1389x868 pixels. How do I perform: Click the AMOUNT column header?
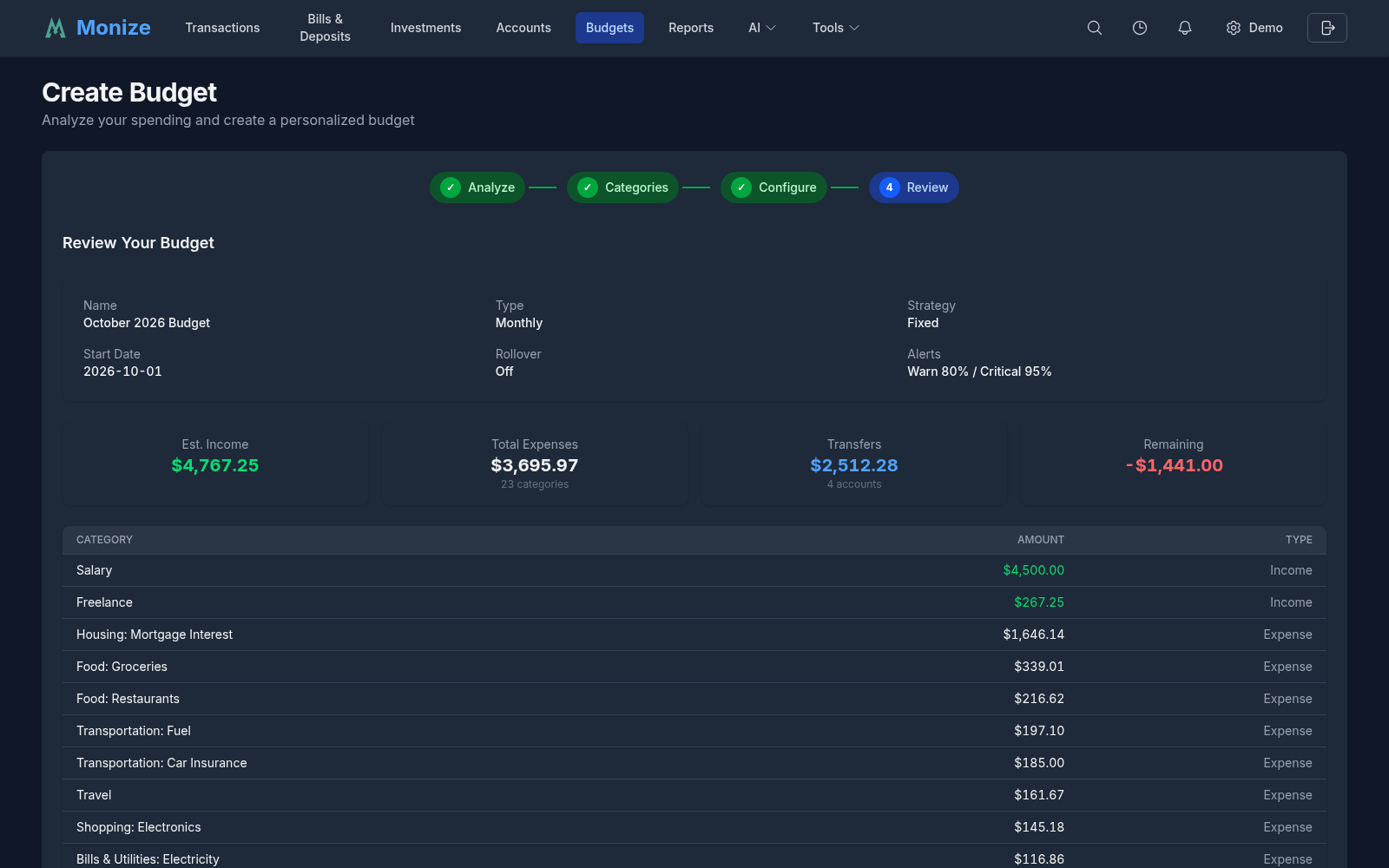(1041, 540)
